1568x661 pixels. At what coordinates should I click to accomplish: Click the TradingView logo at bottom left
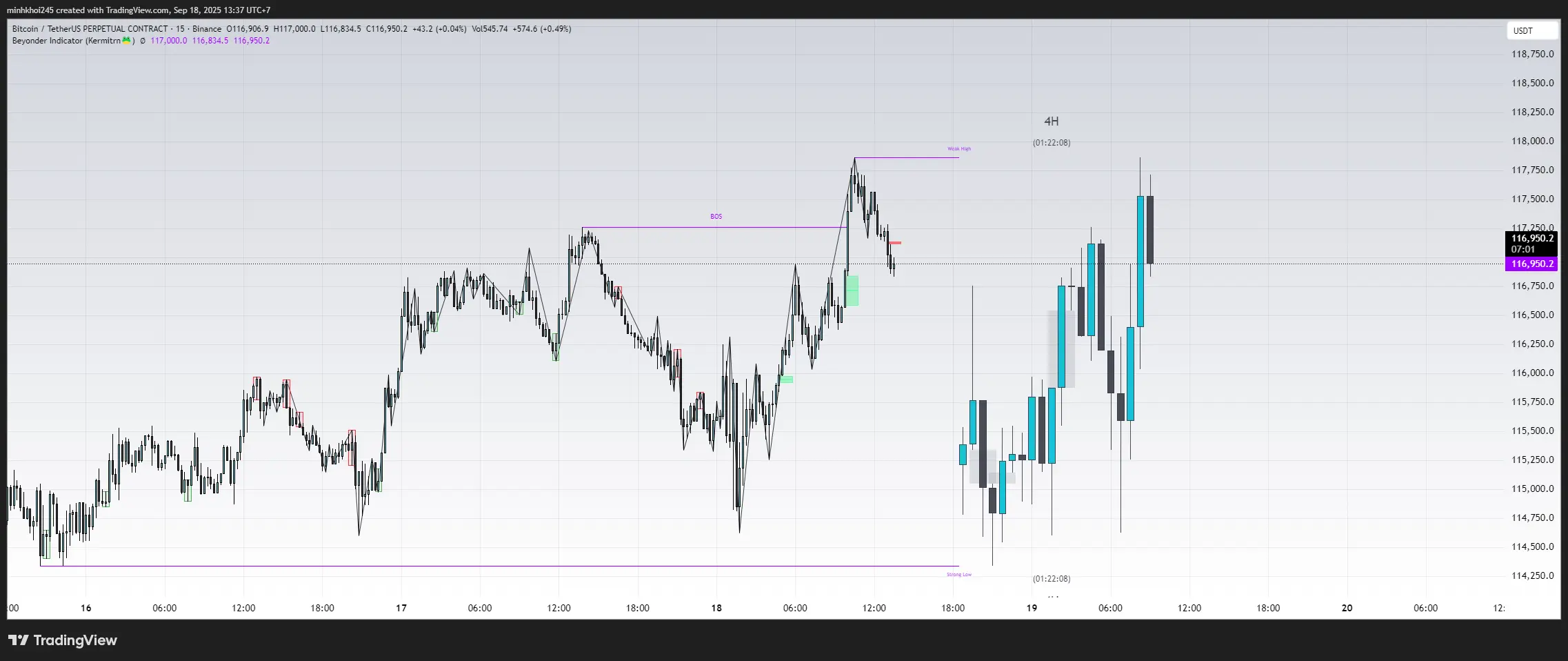[x=63, y=640]
